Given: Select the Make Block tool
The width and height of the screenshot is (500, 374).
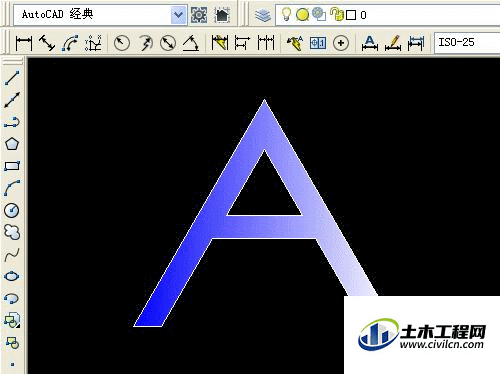Looking at the screenshot, I should (12, 342).
